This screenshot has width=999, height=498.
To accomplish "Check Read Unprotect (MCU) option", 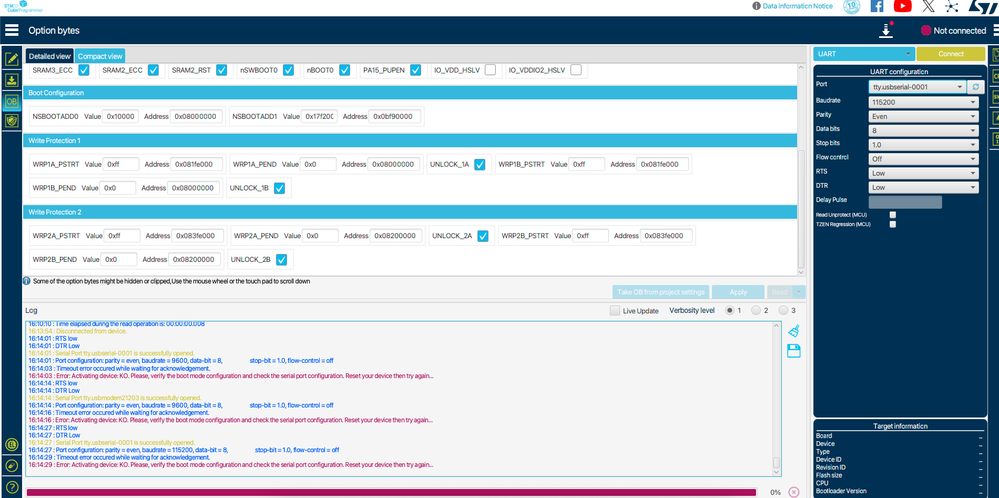I will pos(893,215).
